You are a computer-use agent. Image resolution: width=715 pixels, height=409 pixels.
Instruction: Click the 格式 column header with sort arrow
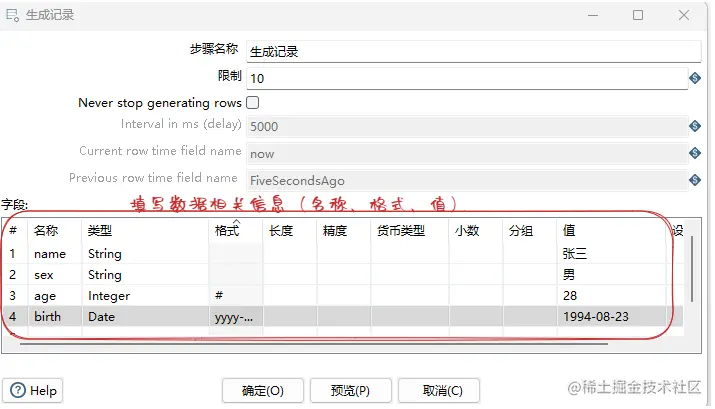236,231
